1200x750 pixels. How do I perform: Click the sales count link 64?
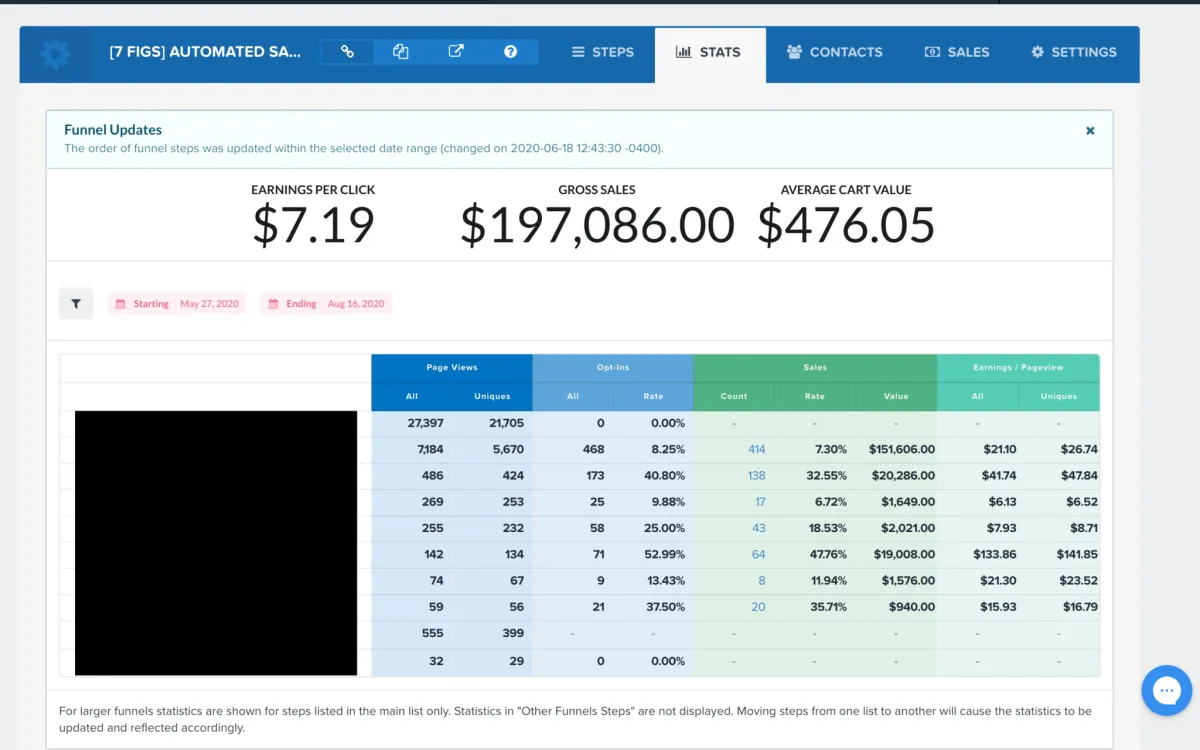click(x=758, y=554)
